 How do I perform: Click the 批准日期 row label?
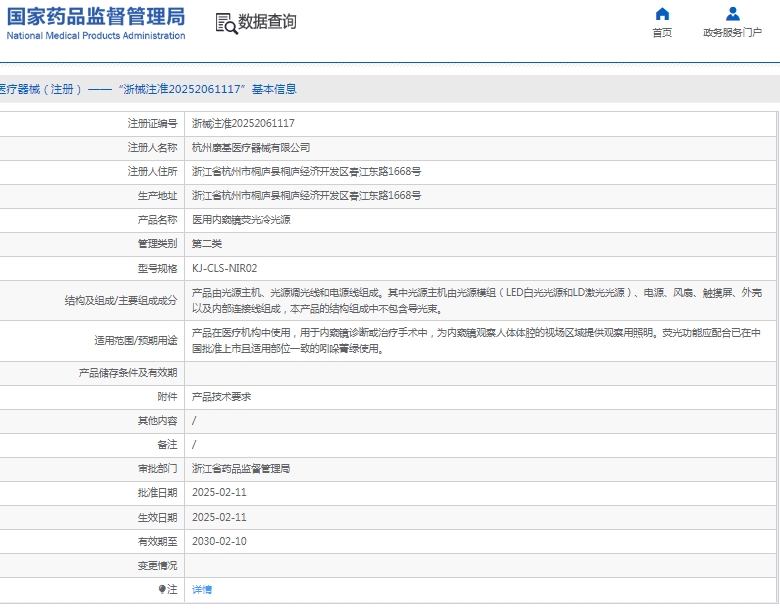[157, 493]
